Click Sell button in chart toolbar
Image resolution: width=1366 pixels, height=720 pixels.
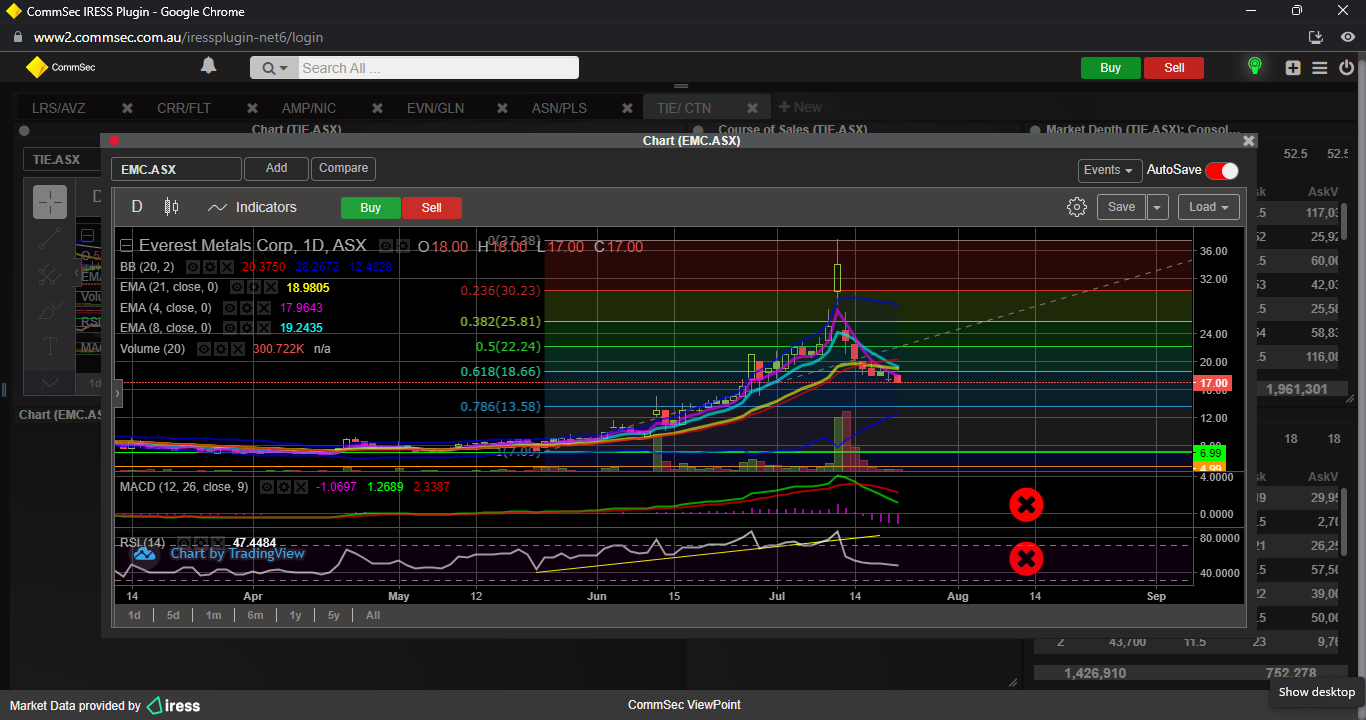click(432, 208)
